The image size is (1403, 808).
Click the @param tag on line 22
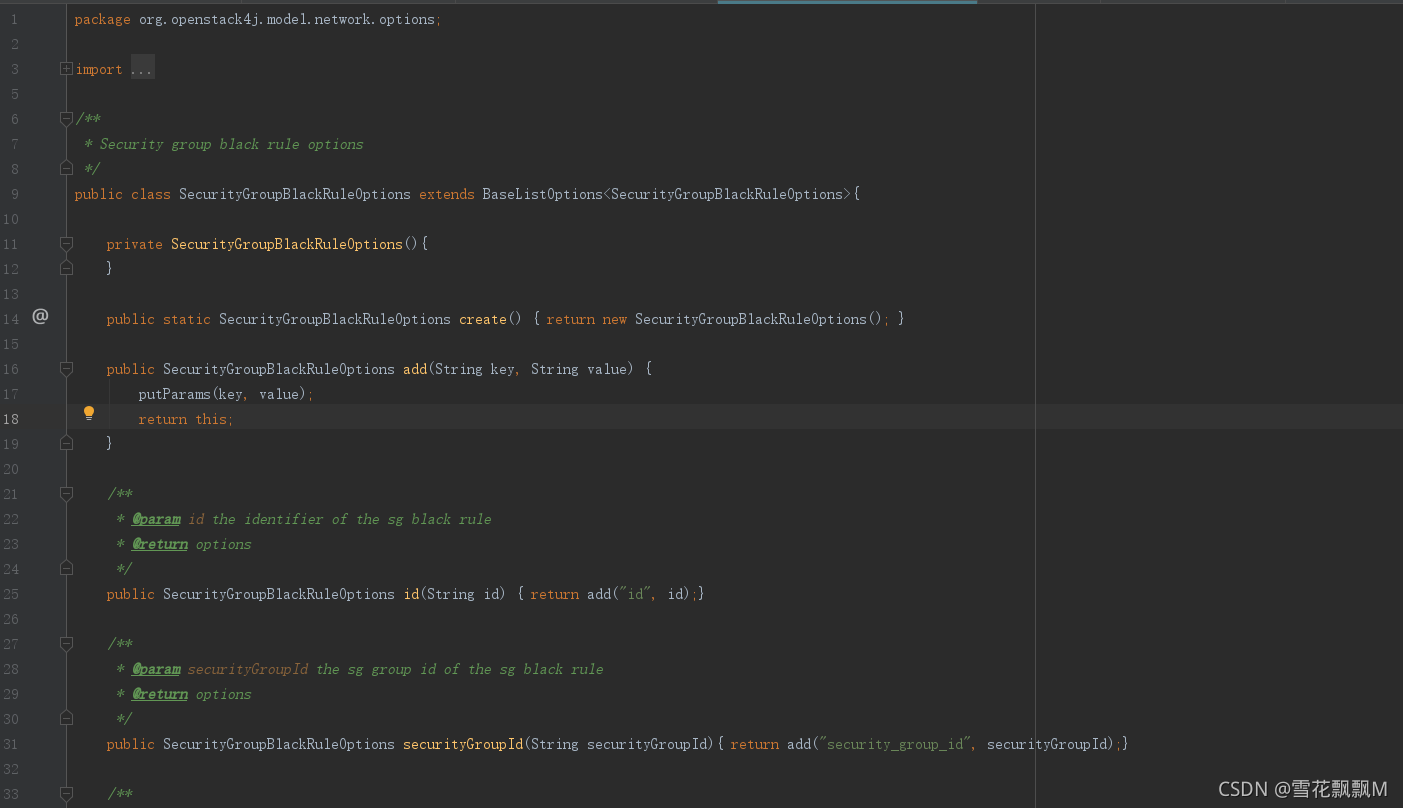pos(156,519)
